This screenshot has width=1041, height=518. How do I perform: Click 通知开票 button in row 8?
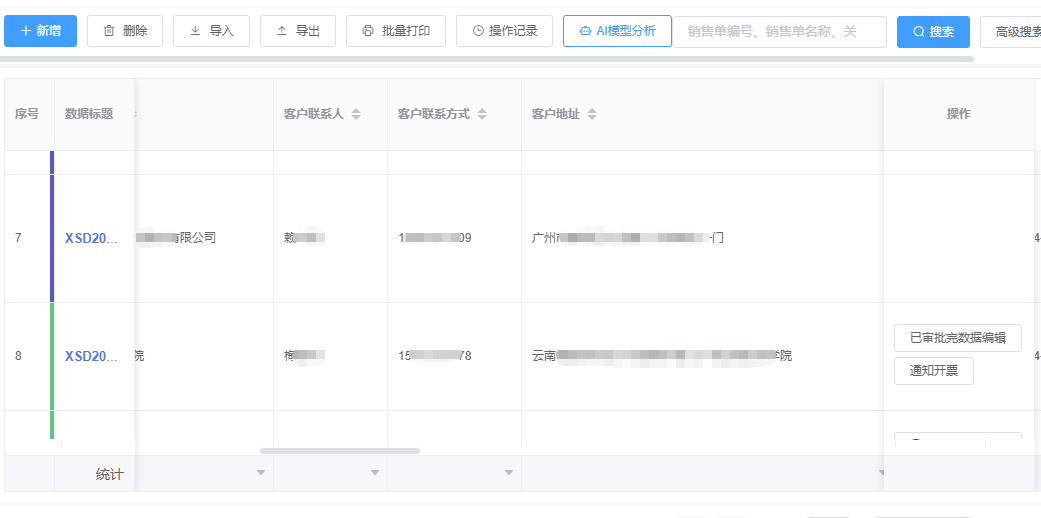(x=933, y=371)
